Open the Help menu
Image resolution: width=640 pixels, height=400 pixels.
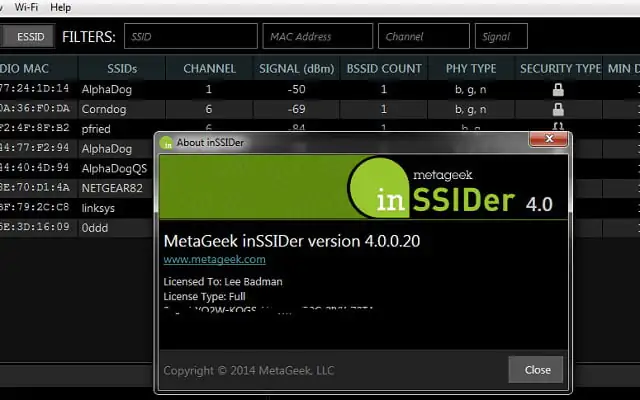tap(60, 7)
